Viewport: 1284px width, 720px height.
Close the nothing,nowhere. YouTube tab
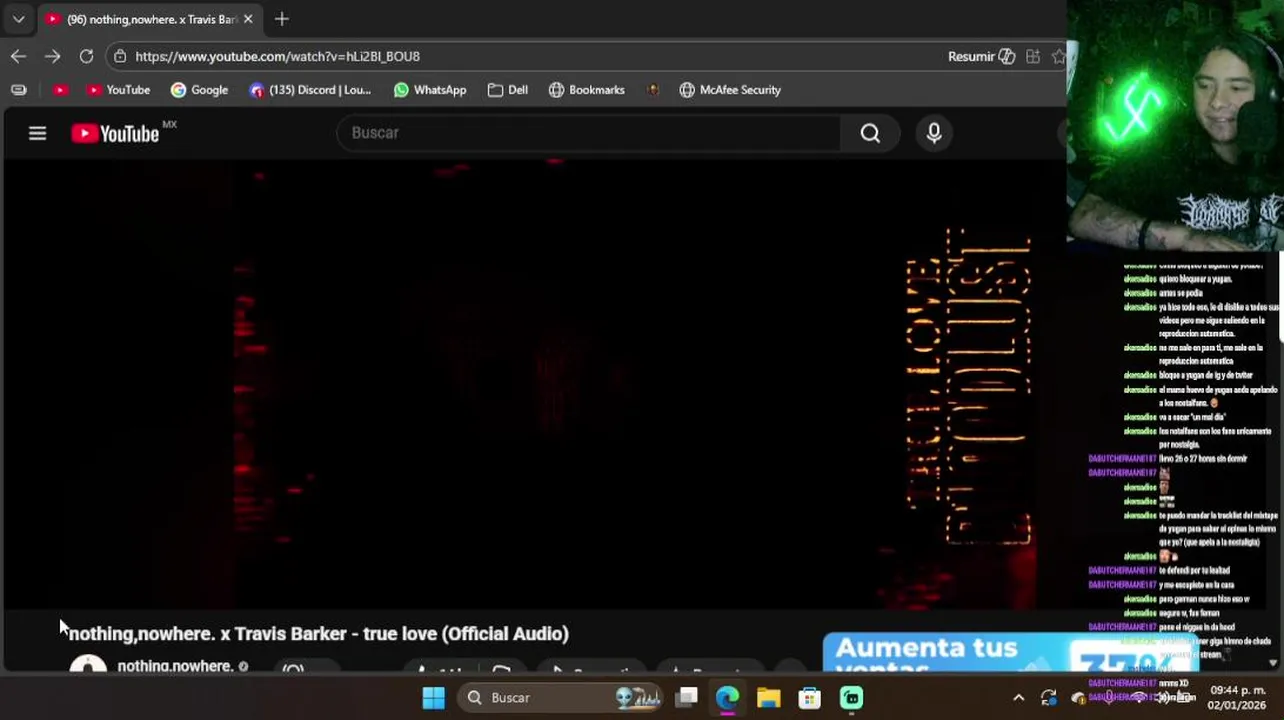pyautogui.click(x=248, y=19)
